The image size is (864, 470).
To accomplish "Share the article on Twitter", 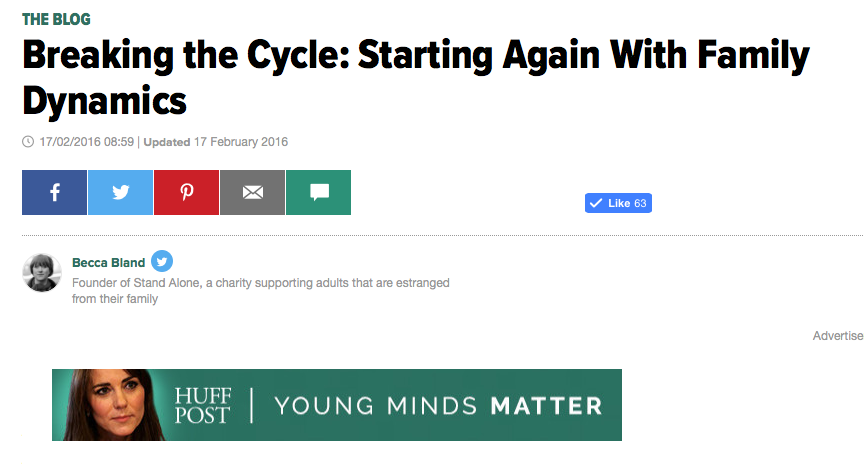I will (120, 192).
